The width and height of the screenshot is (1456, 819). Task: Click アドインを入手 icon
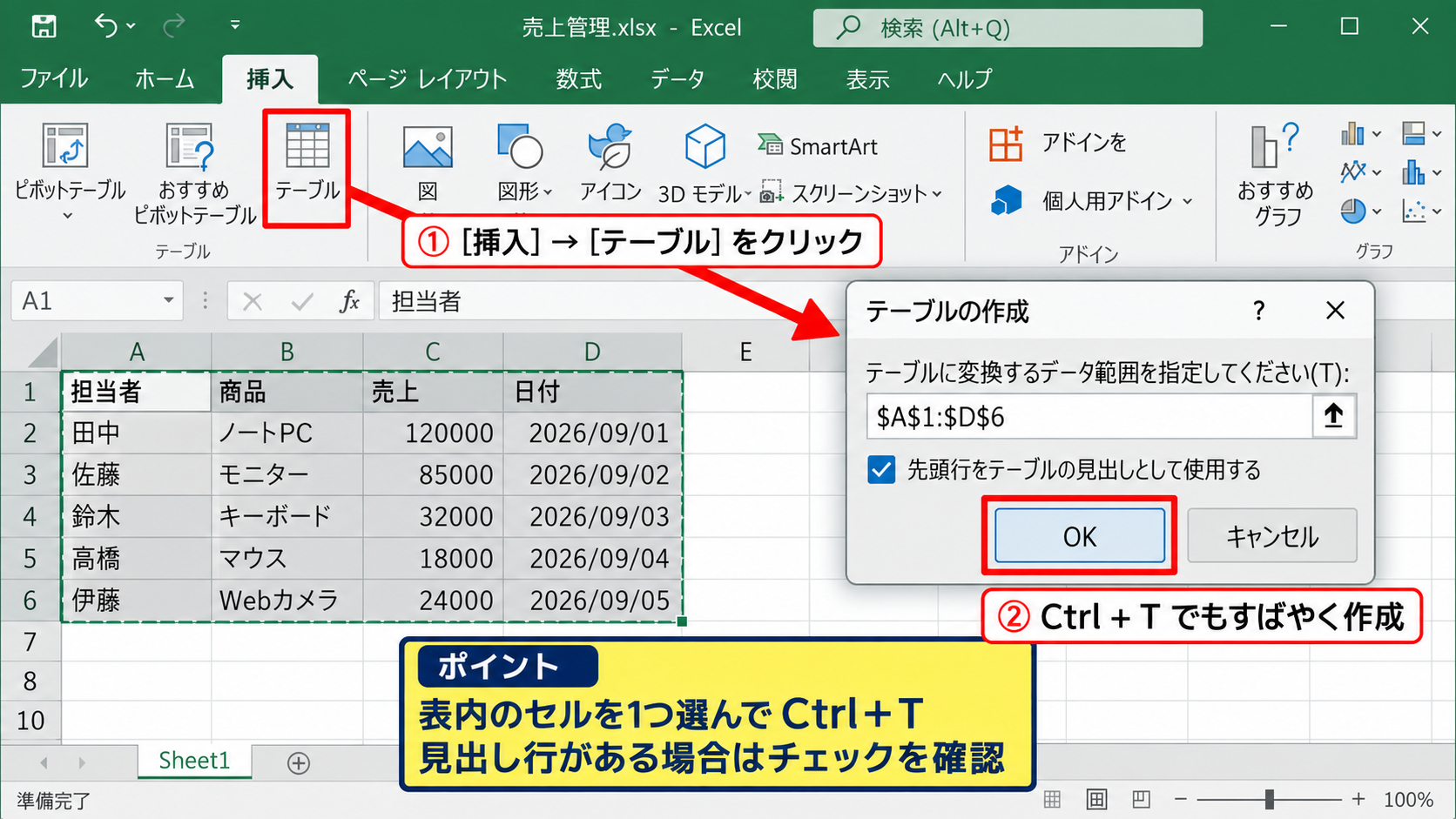coord(1007,144)
